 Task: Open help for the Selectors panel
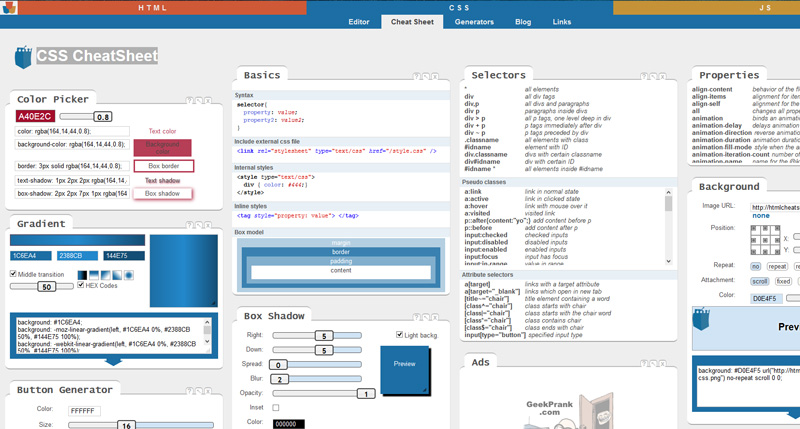pyautogui.click(x=644, y=77)
